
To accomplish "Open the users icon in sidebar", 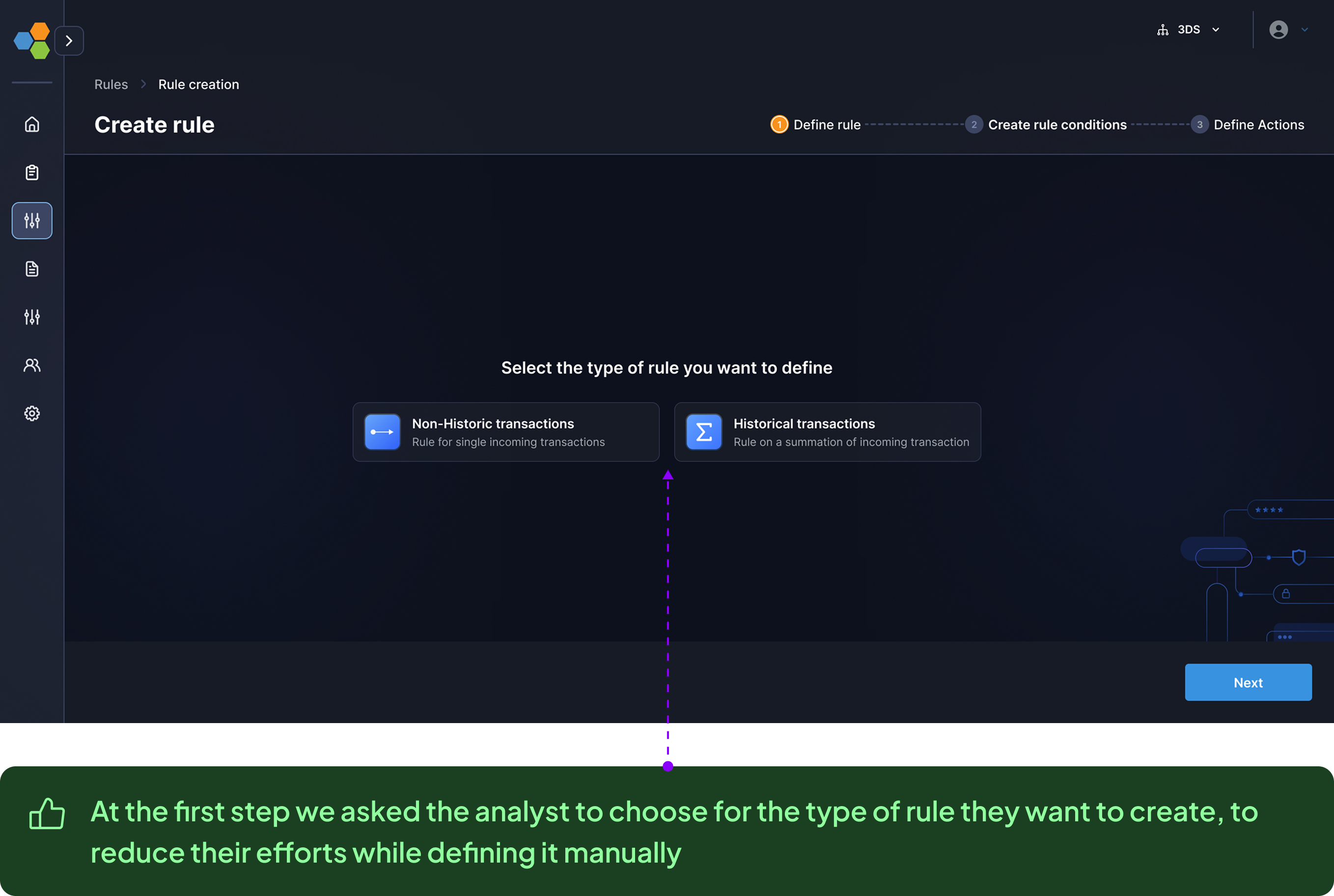I will point(32,365).
